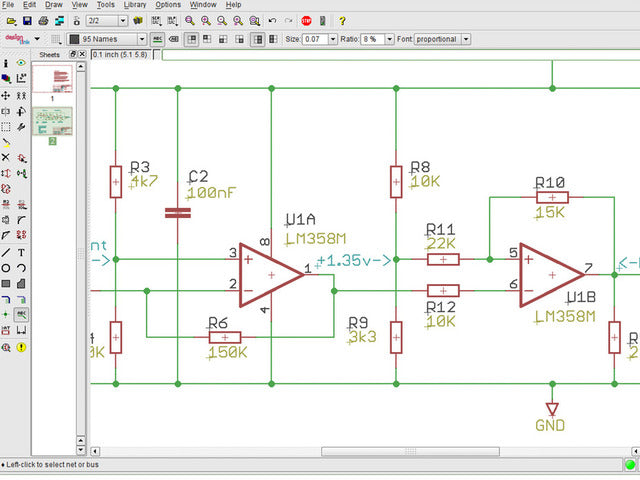Click the red Stop icon in the toolbar
The height and width of the screenshot is (480, 640).
[x=306, y=20]
